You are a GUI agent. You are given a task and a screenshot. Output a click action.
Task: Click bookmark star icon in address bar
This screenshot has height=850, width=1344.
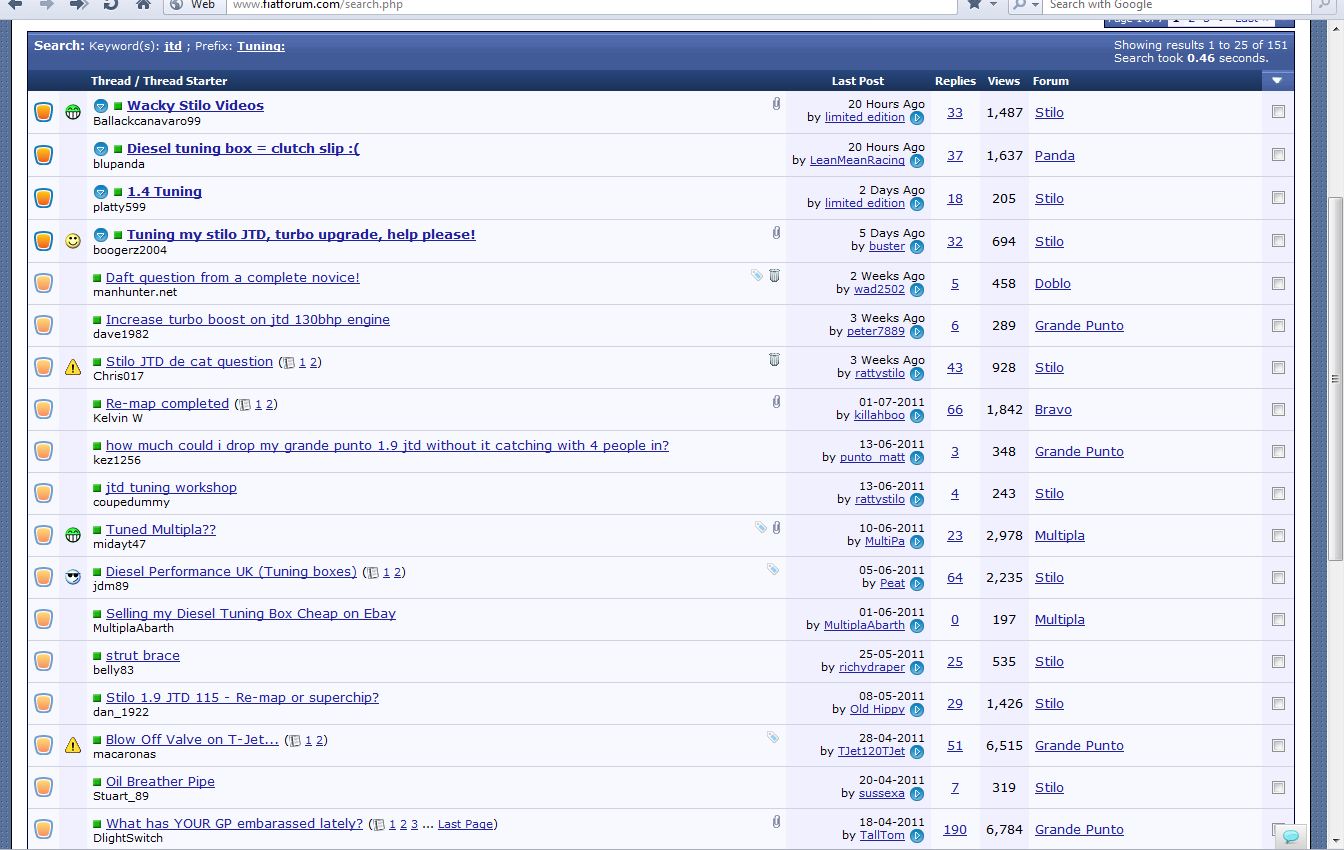(x=975, y=5)
